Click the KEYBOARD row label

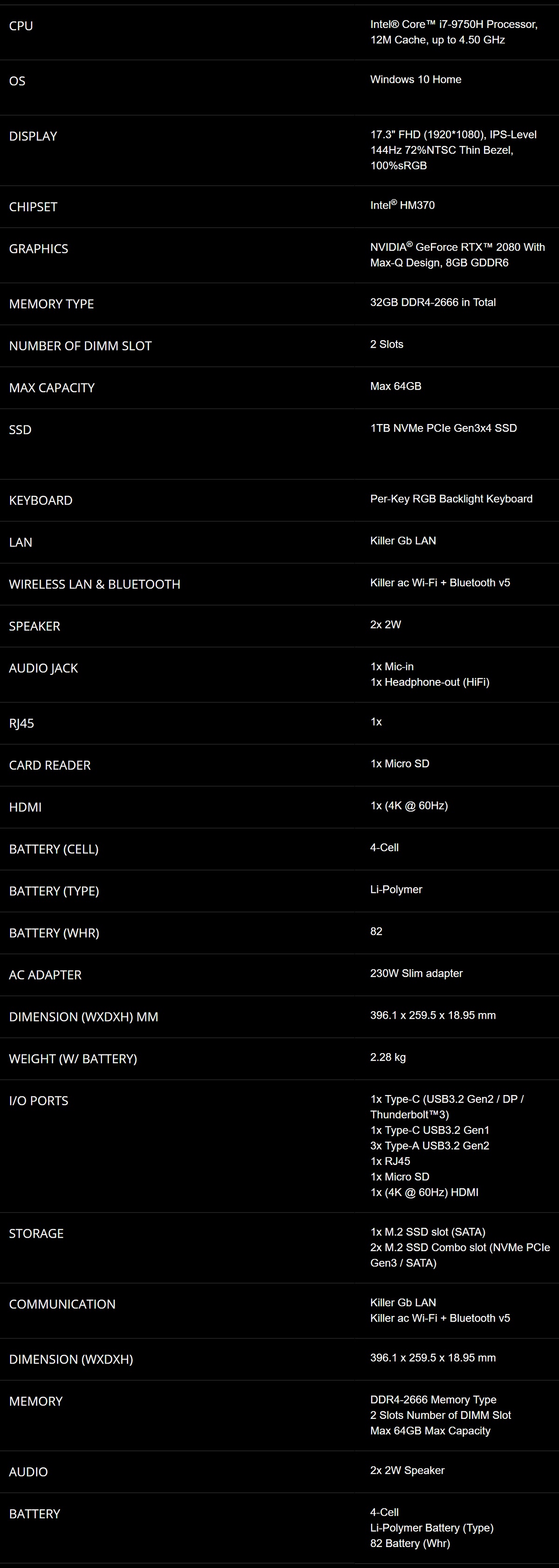41,500
